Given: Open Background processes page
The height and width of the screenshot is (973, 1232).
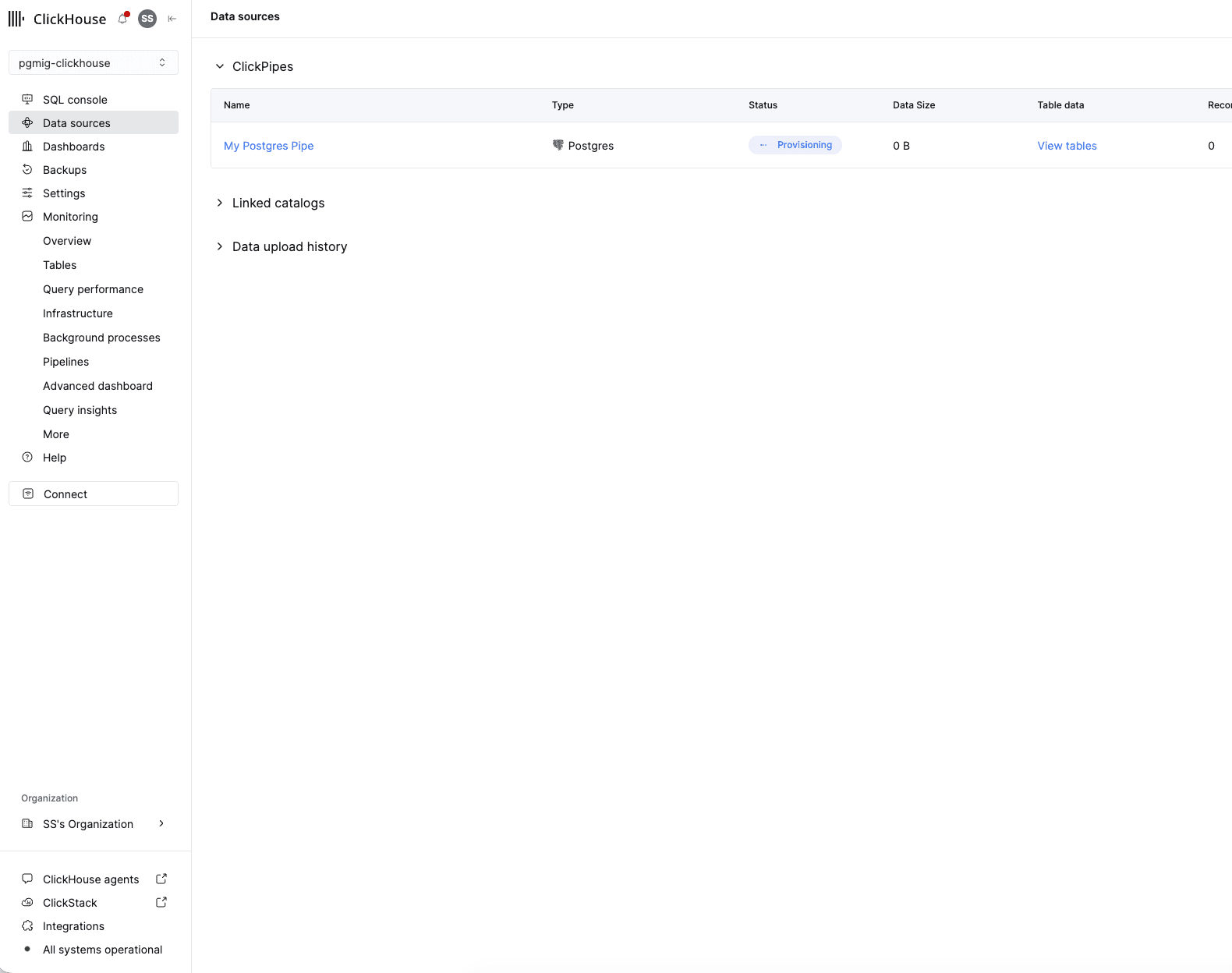Looking at the screenshot, I should (101, 338).
